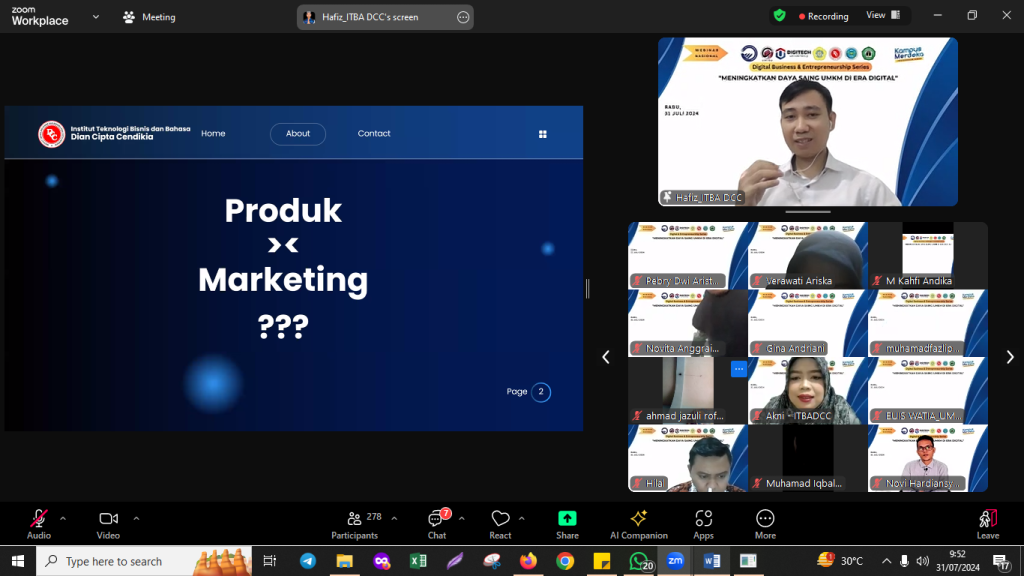Expand audio options caret next to Audio
The height and width of the screenshot is (576, 1024).
pyautogui.click(x=63, y=518)
